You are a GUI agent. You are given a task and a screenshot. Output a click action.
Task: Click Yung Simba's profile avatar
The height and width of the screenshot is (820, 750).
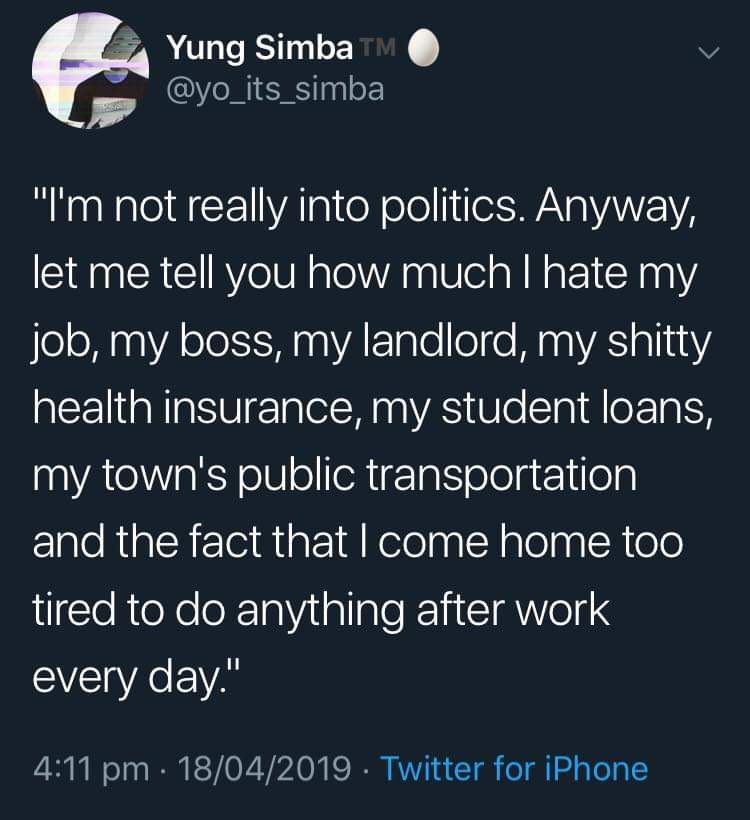91,77
